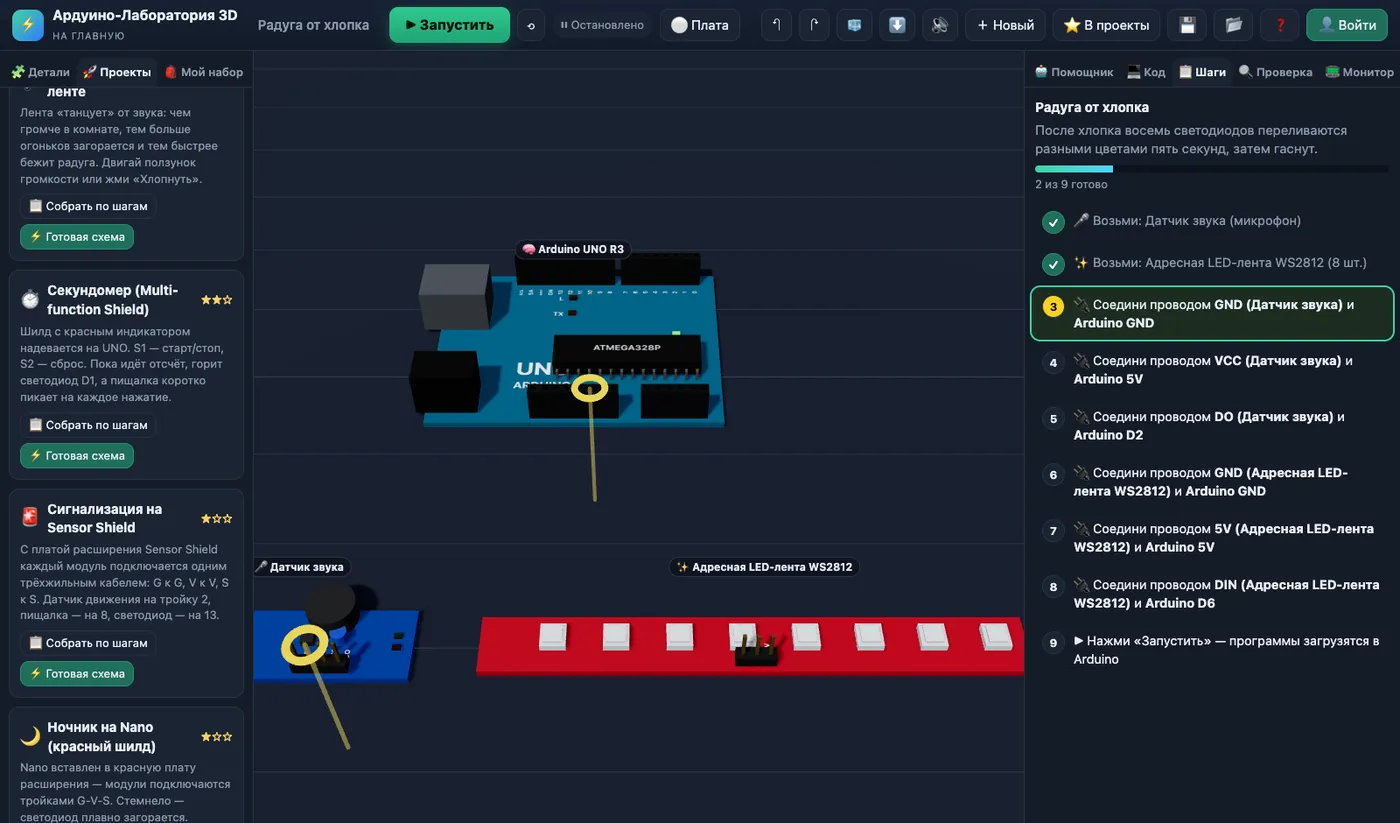The image size is (1400, 823).
Task: Open the Проверка tab
Action: 1276,72
